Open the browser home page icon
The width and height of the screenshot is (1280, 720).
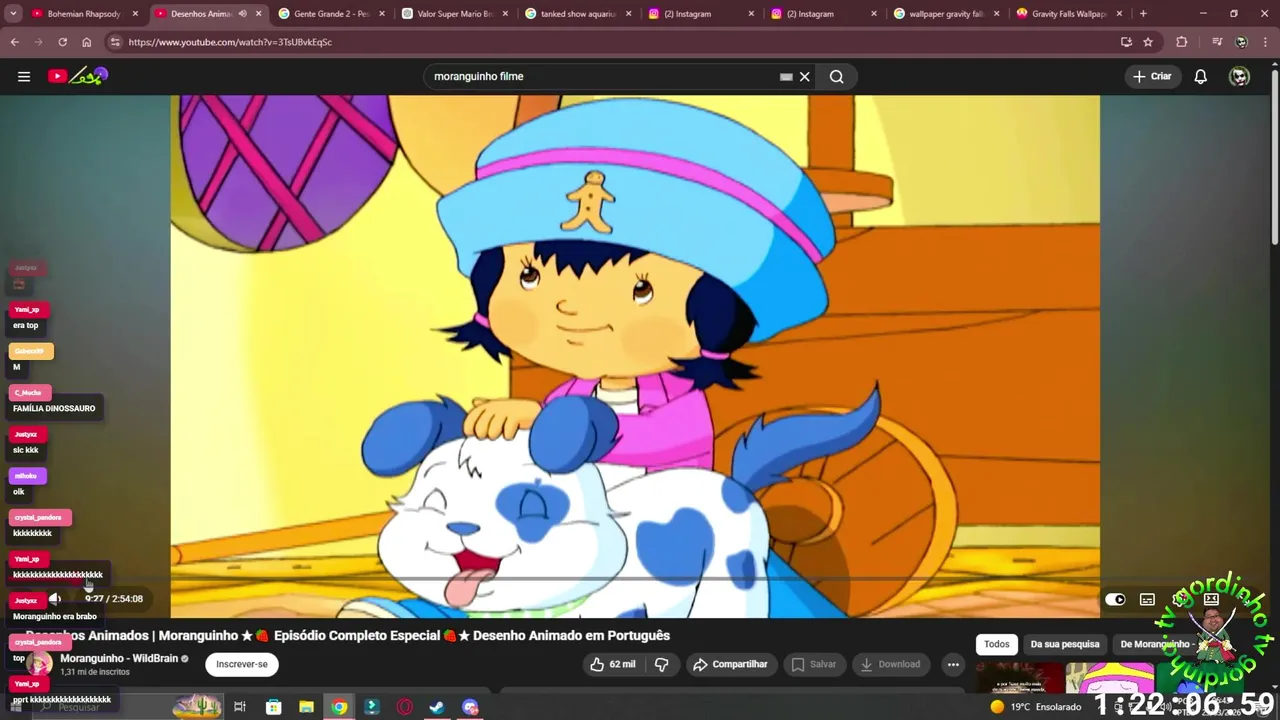point(86,42)
